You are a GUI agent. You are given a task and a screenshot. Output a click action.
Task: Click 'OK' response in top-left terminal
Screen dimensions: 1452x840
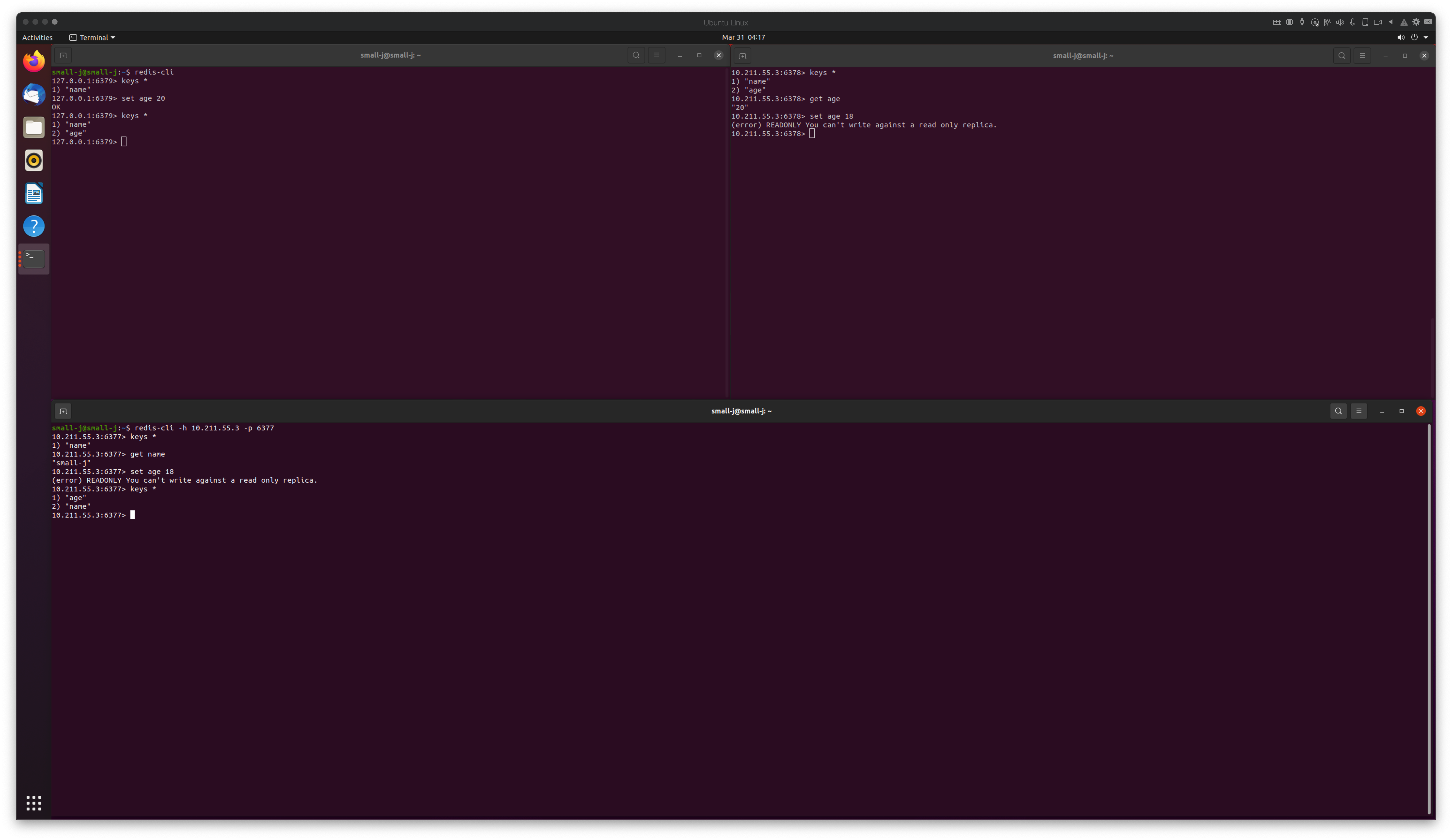point(56,107)
